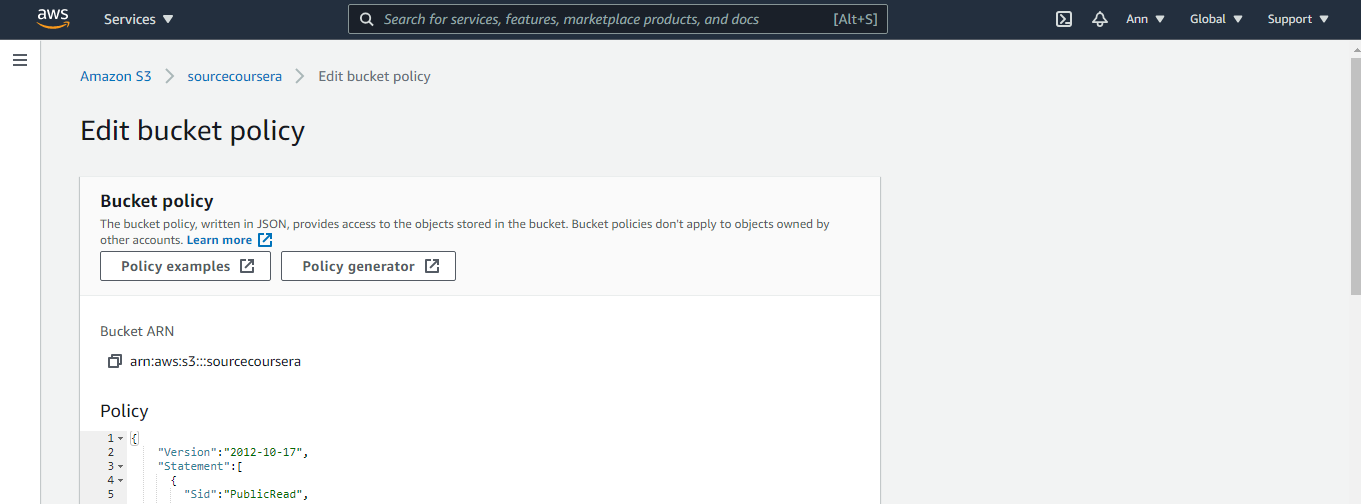Open the Services dropdown menu
This screenshot has width=1361, height=504.
138,19
